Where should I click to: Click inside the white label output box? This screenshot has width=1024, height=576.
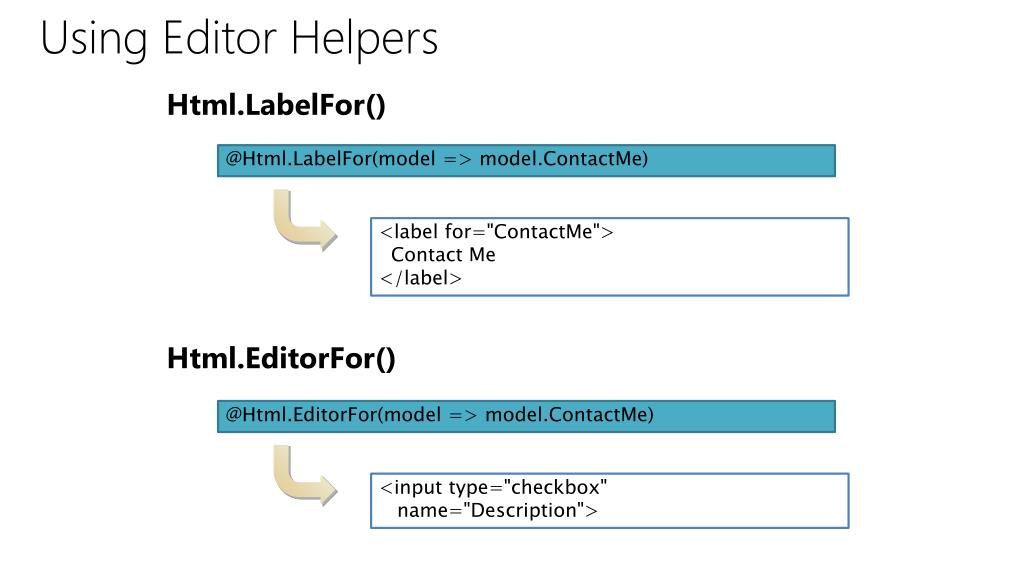[x=610, y=257]
